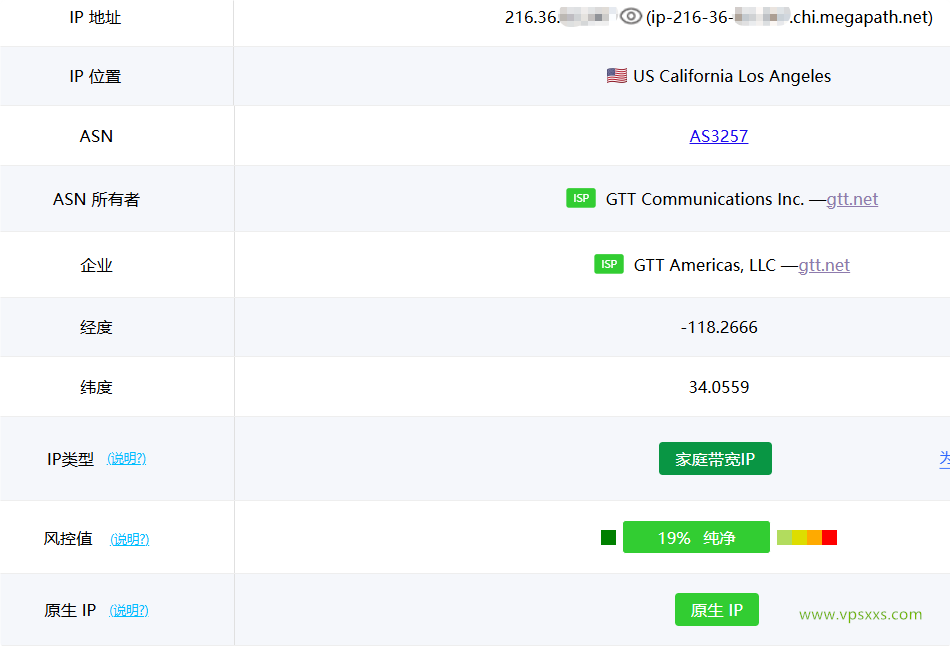Open the 说明? link next to 风控值
Viewport: 950px width, 646px height.
tap(131, 538)
